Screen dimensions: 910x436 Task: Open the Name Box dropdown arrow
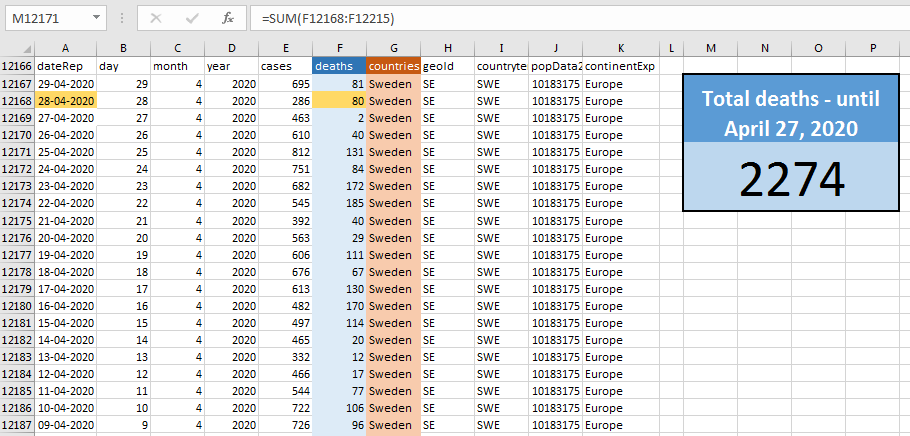click(x=95, y=18)
